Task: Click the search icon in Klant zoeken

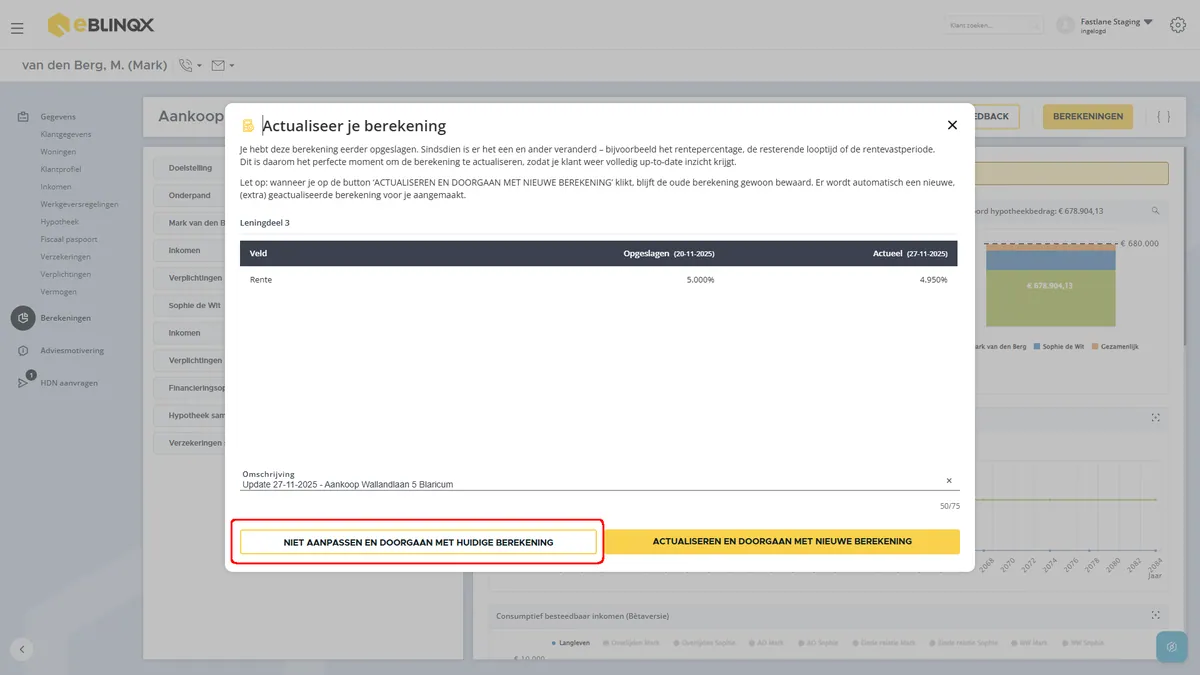Action: tap(1035, 25)
